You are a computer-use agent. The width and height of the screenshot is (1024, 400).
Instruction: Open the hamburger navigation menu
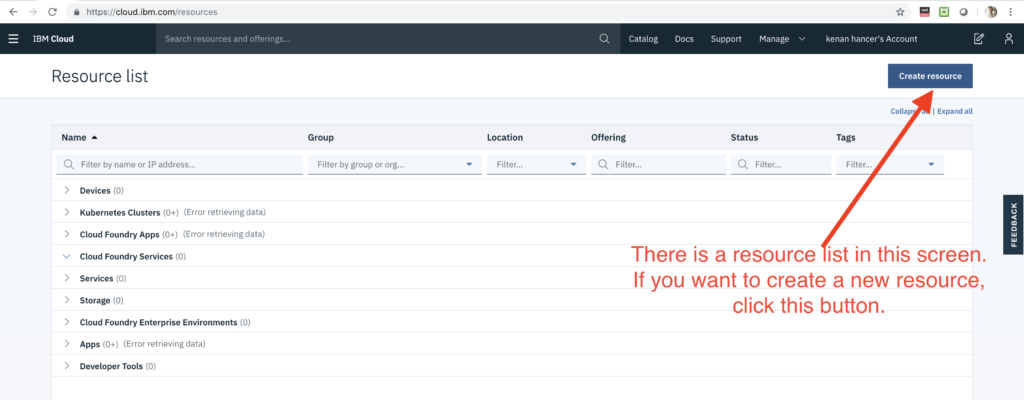pos(13,39)
